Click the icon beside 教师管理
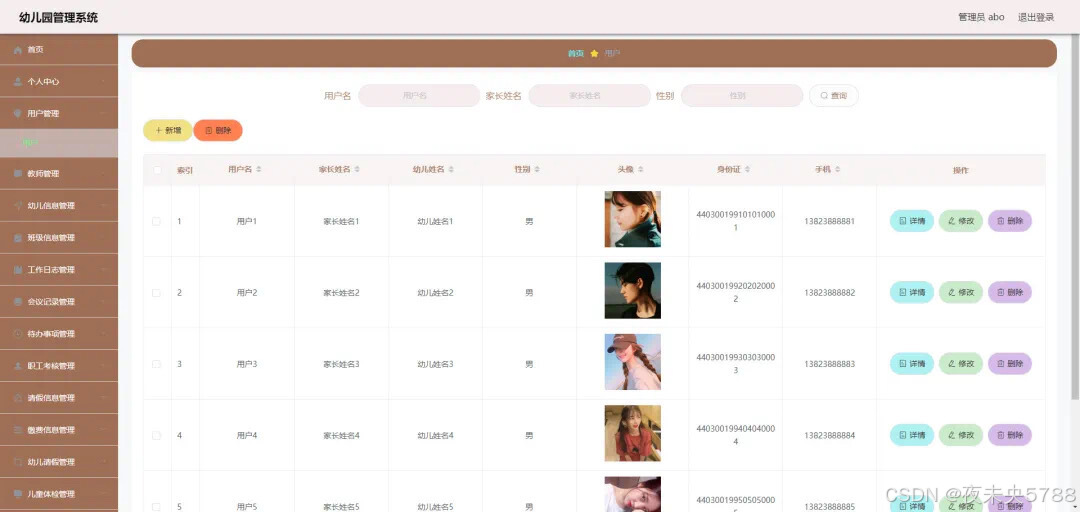The image size is (1080, 512). (x=18, y=174)
